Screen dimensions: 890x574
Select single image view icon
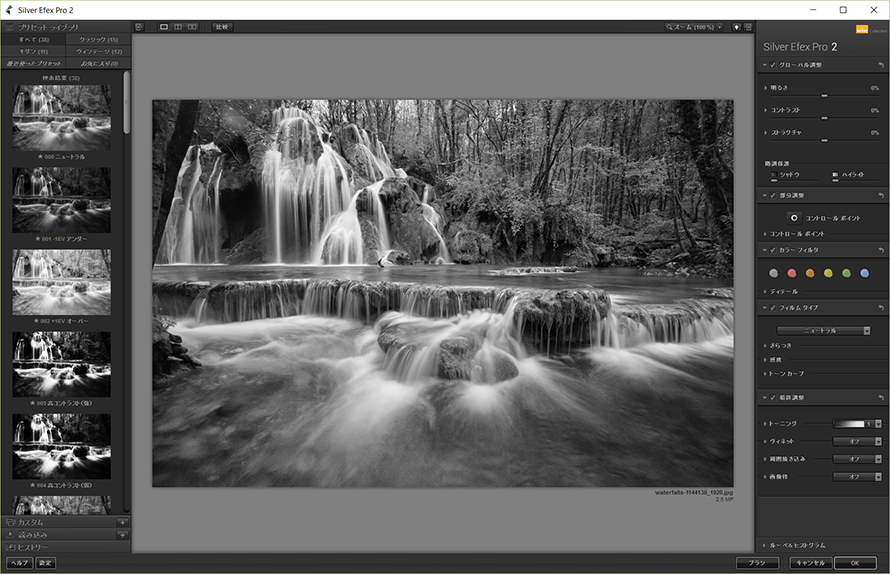164,27
